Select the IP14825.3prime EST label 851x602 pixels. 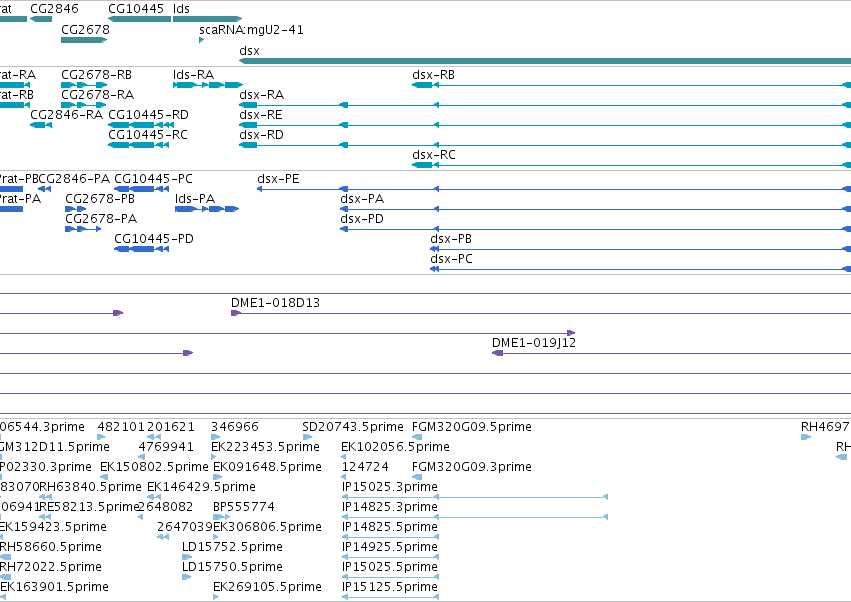pos(390,507)
